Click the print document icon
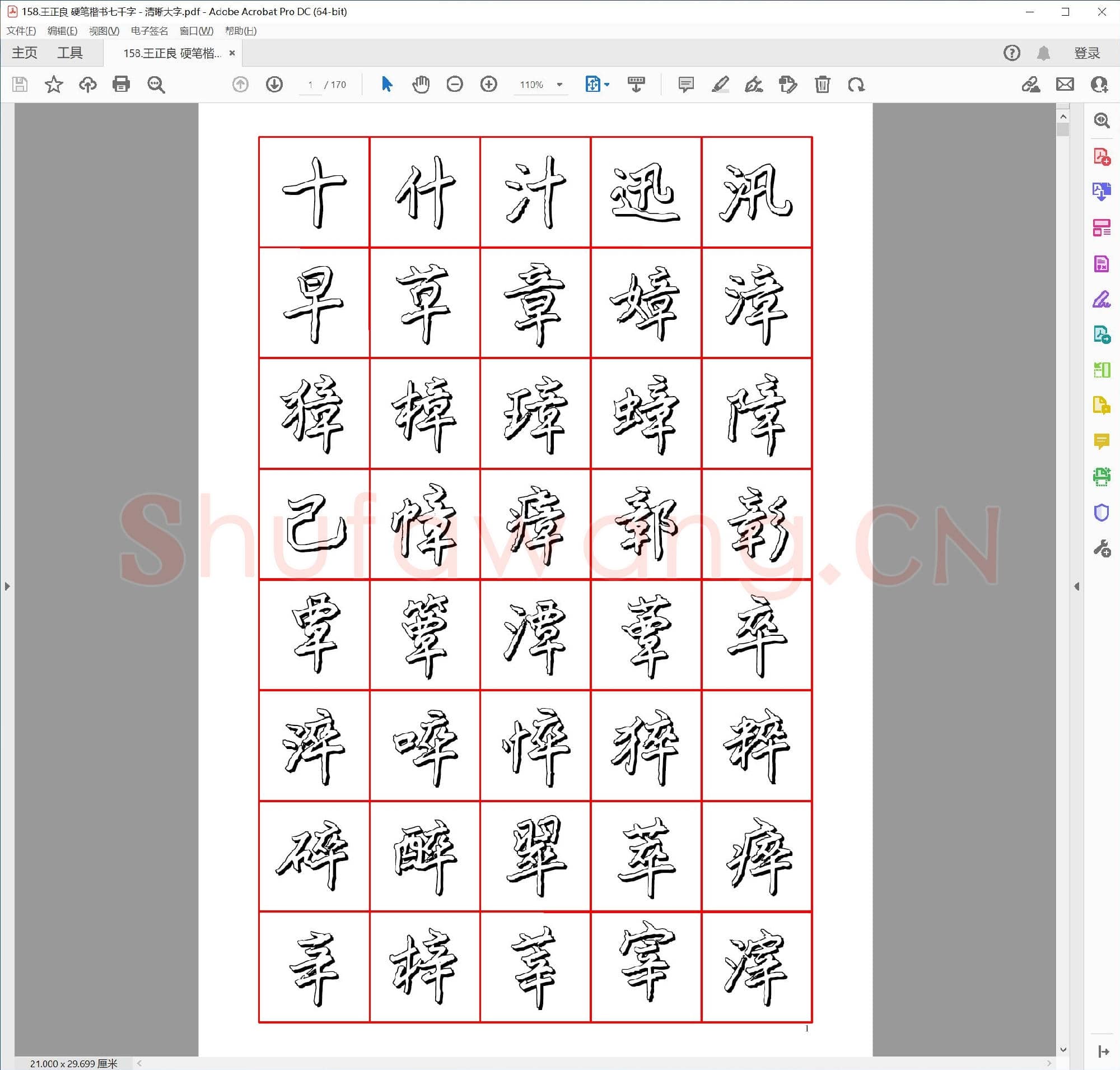The image size is (1120, 1070). click(122, 85)
